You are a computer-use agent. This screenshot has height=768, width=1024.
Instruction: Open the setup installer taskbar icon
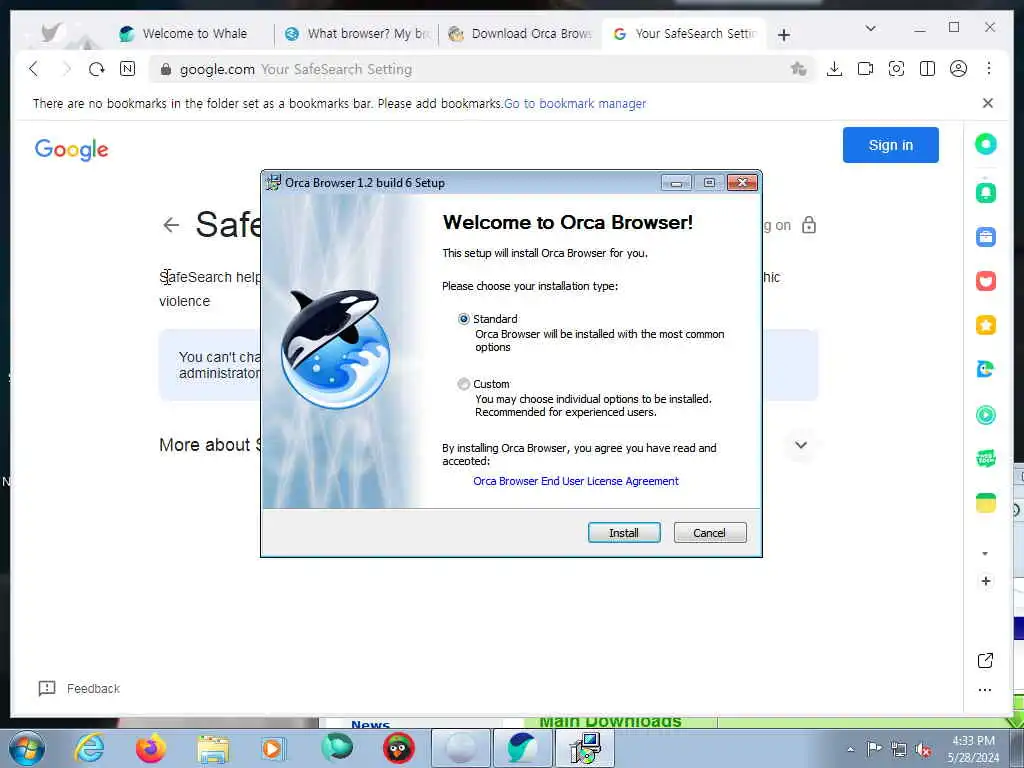(x=585, y=748)
